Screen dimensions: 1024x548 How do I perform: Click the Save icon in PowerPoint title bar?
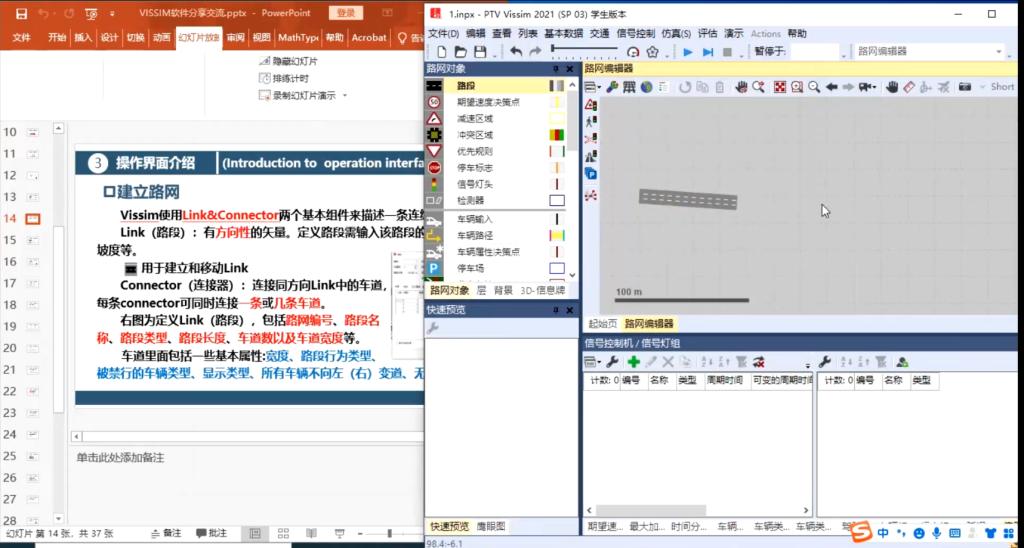[x=22, y=13]
